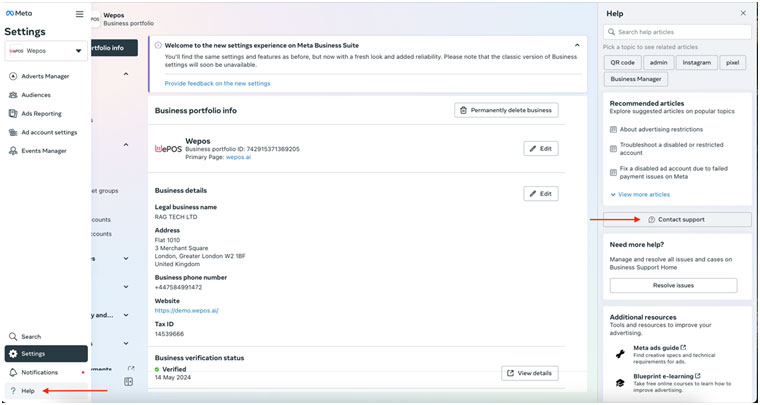760x405 pixels.
Task: Click the 14 May 2024 date
Action: 173,377
